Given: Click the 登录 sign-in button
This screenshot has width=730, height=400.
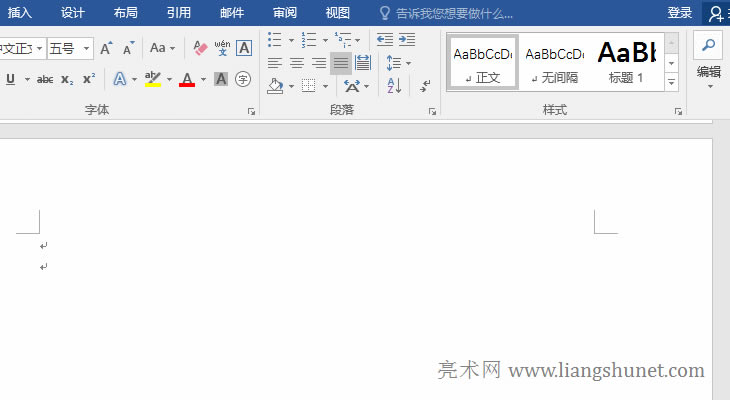Looking at the screenshot, I should pos(680,13).
